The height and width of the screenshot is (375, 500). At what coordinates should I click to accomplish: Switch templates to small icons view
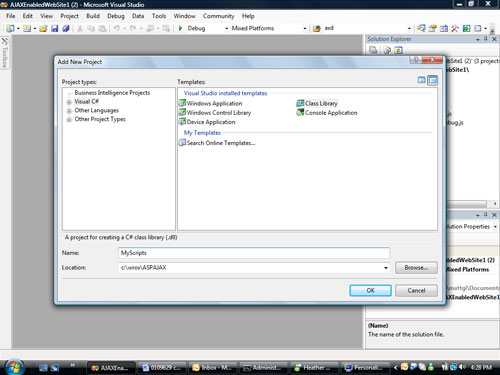coord(433,80)
